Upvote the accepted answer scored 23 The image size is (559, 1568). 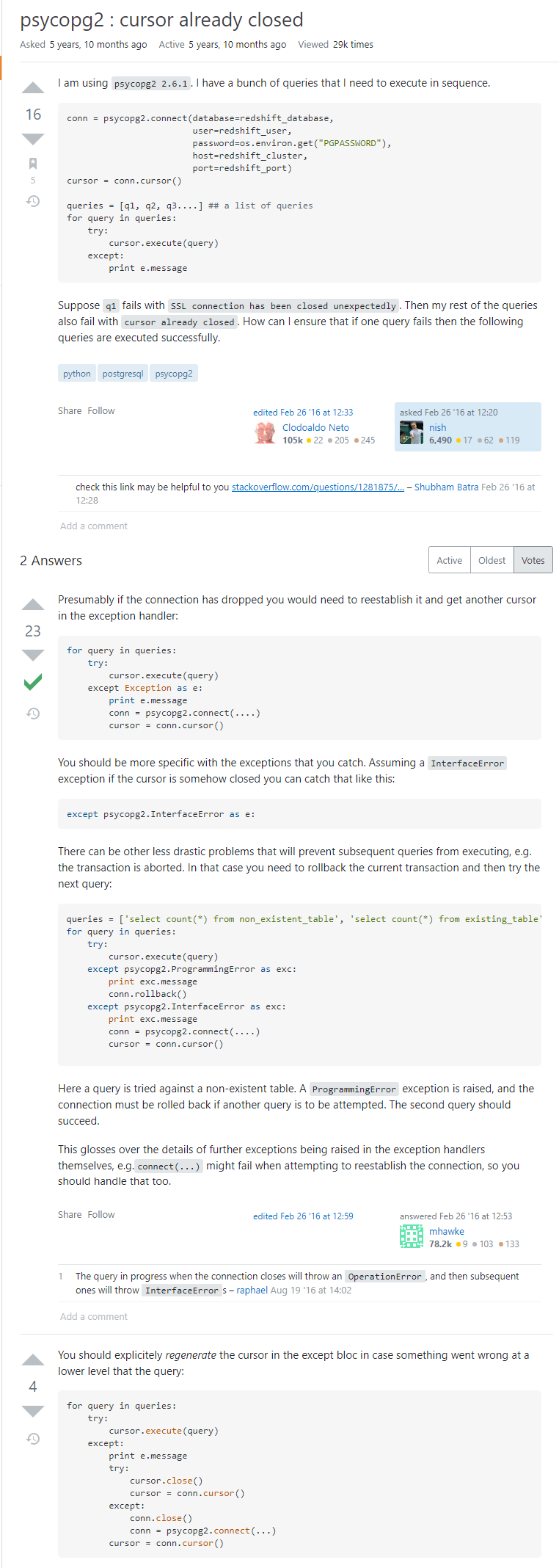pyautogui.click(x=33, y=604)
